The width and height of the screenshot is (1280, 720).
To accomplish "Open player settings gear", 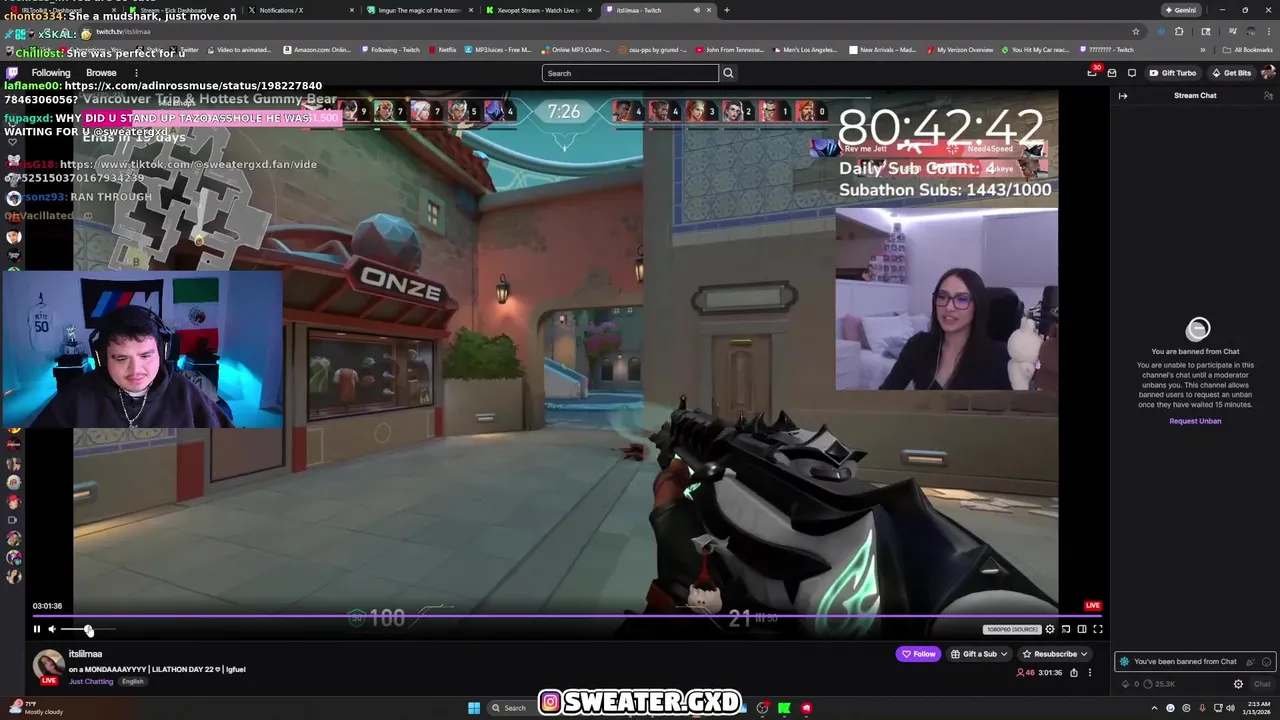I will click(x=1049, y=629).
